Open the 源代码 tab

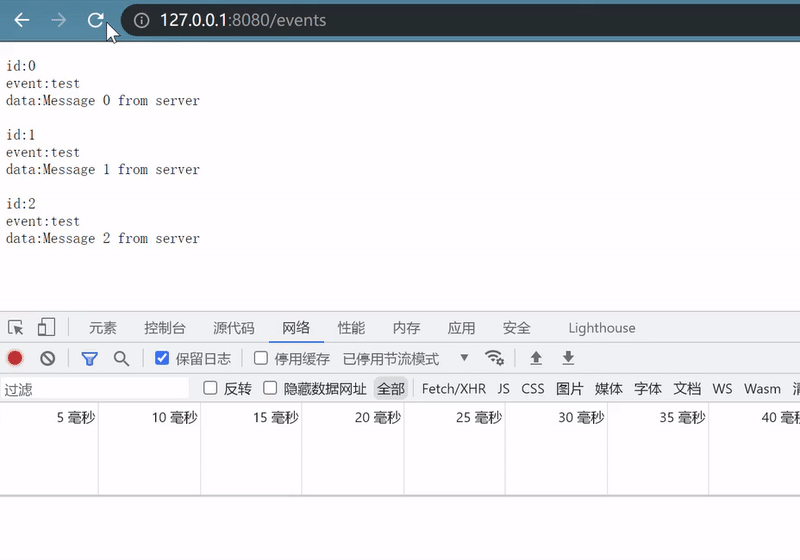point(234,327)
